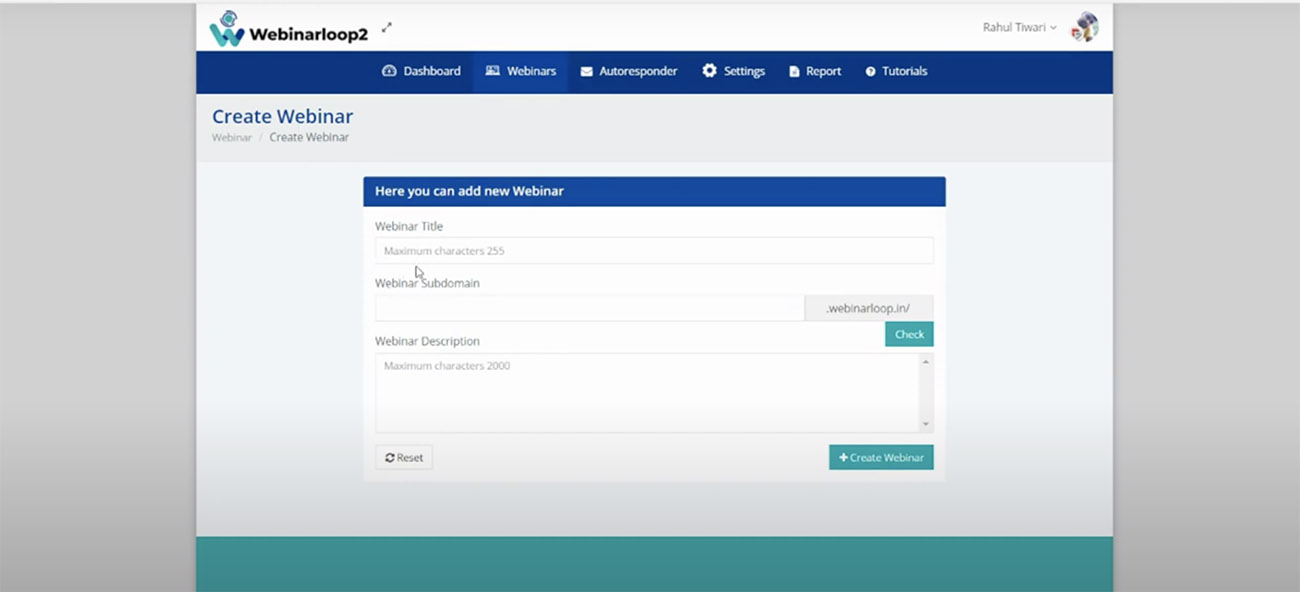Click the .webinarloop.in/ domain suffix
This screenshot has width=1300, height=592.
(869, 308)
